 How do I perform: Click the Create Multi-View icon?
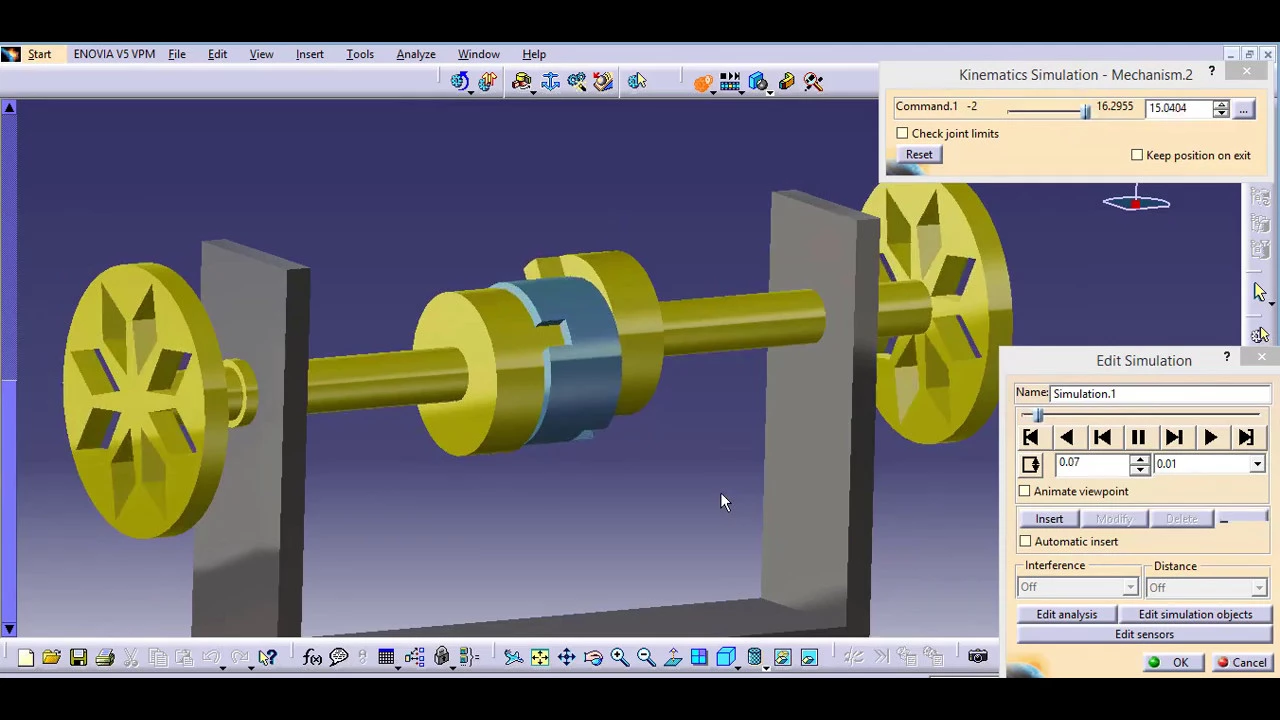pyautogui.click(x=699, y=657)
